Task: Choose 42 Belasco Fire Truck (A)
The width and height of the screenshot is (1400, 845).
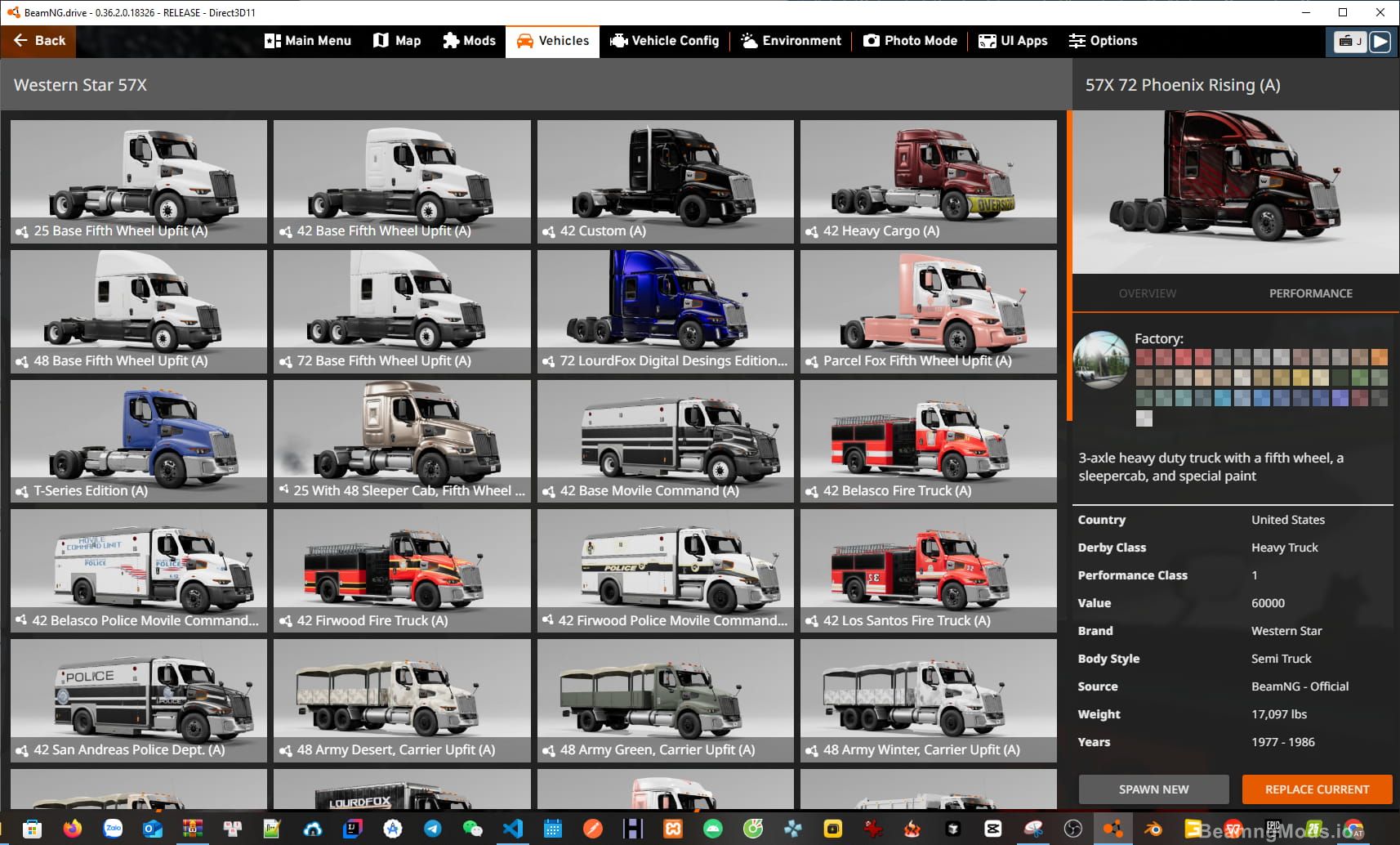Action: point(928,441)
